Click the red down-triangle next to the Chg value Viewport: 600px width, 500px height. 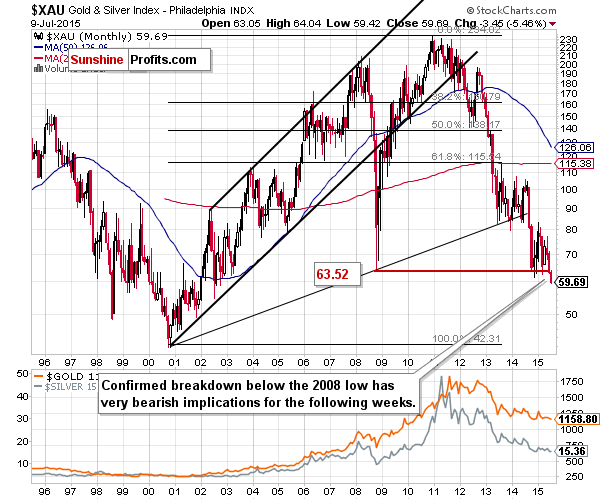tap(552, 24)
